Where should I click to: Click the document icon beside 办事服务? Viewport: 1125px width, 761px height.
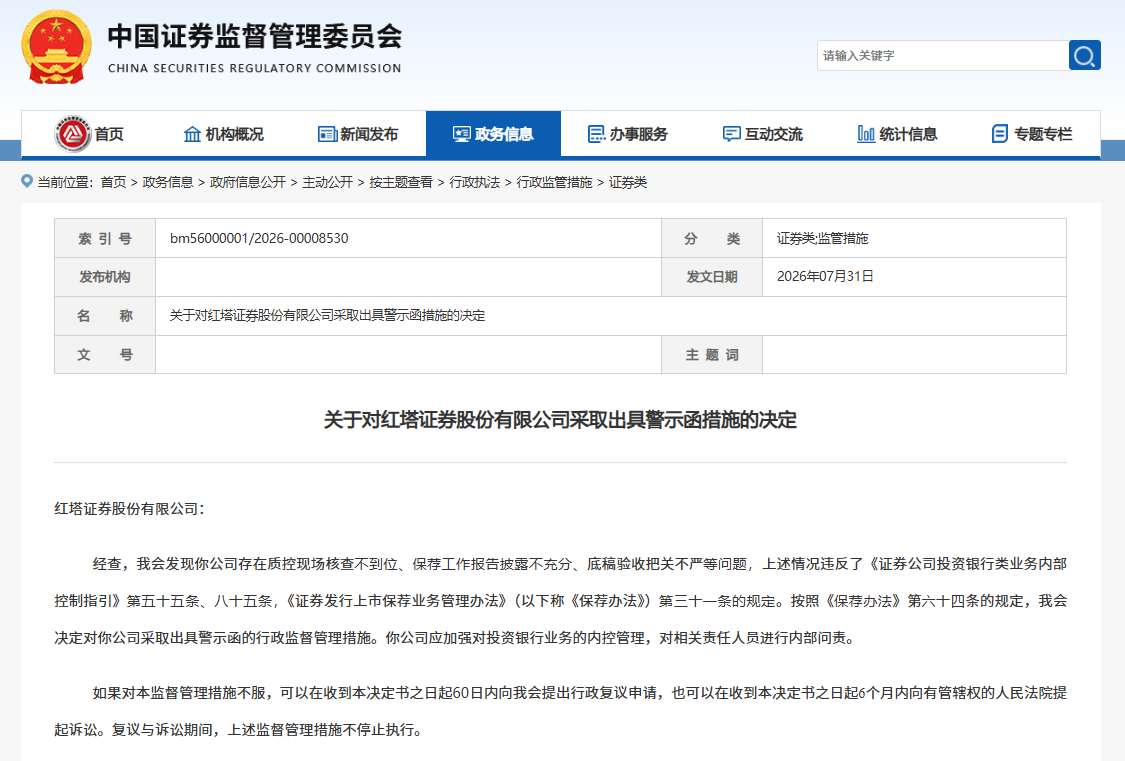pos(596,134)
